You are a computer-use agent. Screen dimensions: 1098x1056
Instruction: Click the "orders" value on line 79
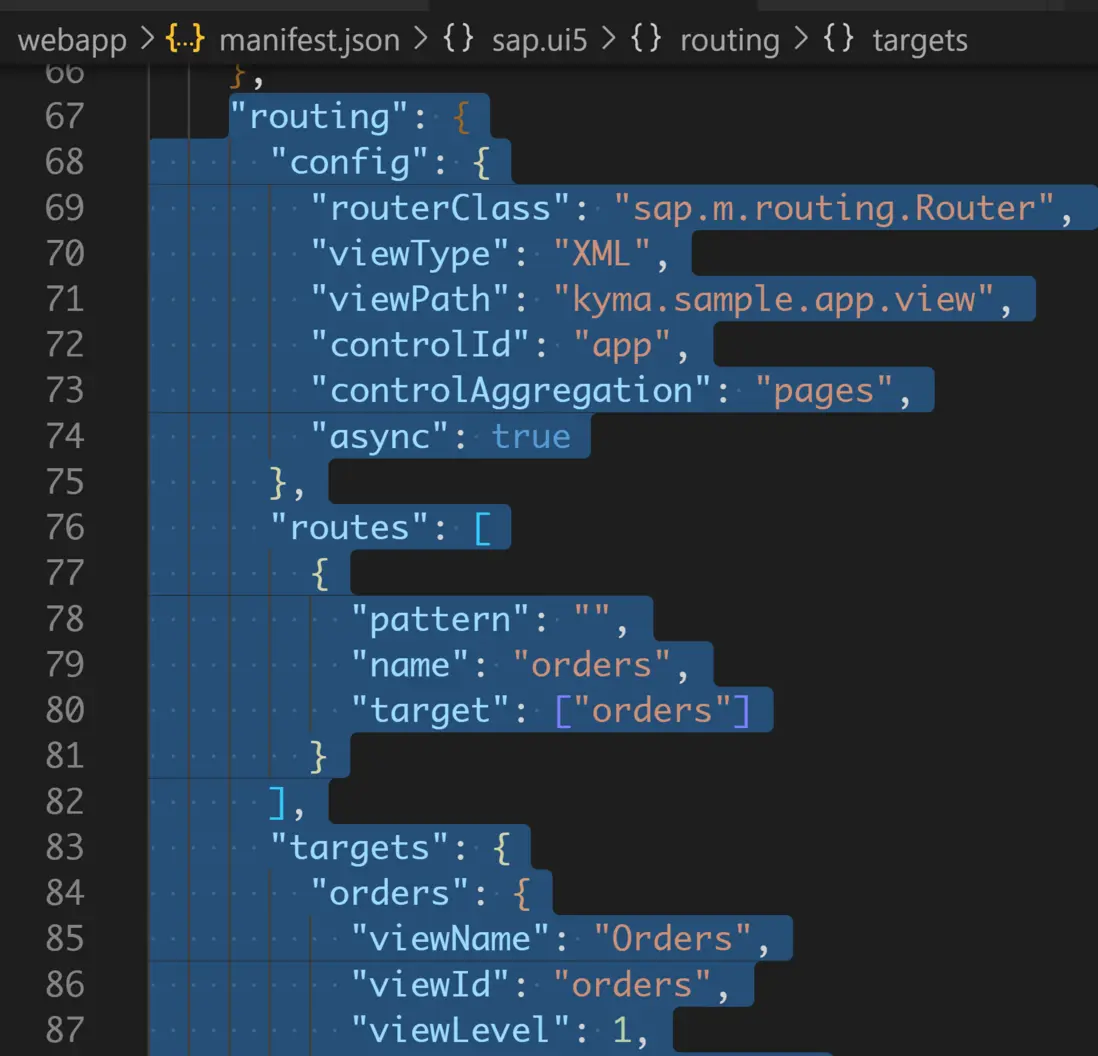(591, 664)
